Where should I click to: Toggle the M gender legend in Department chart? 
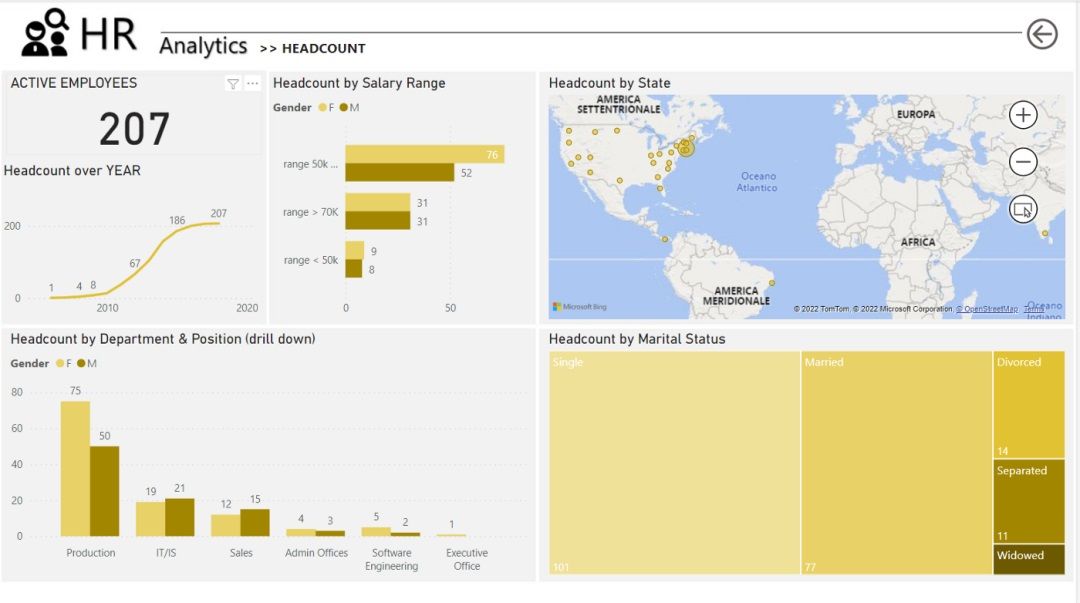[87, 363]
